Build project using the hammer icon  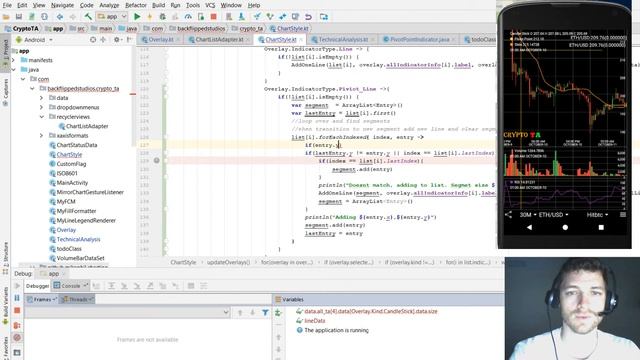(88, 17)
